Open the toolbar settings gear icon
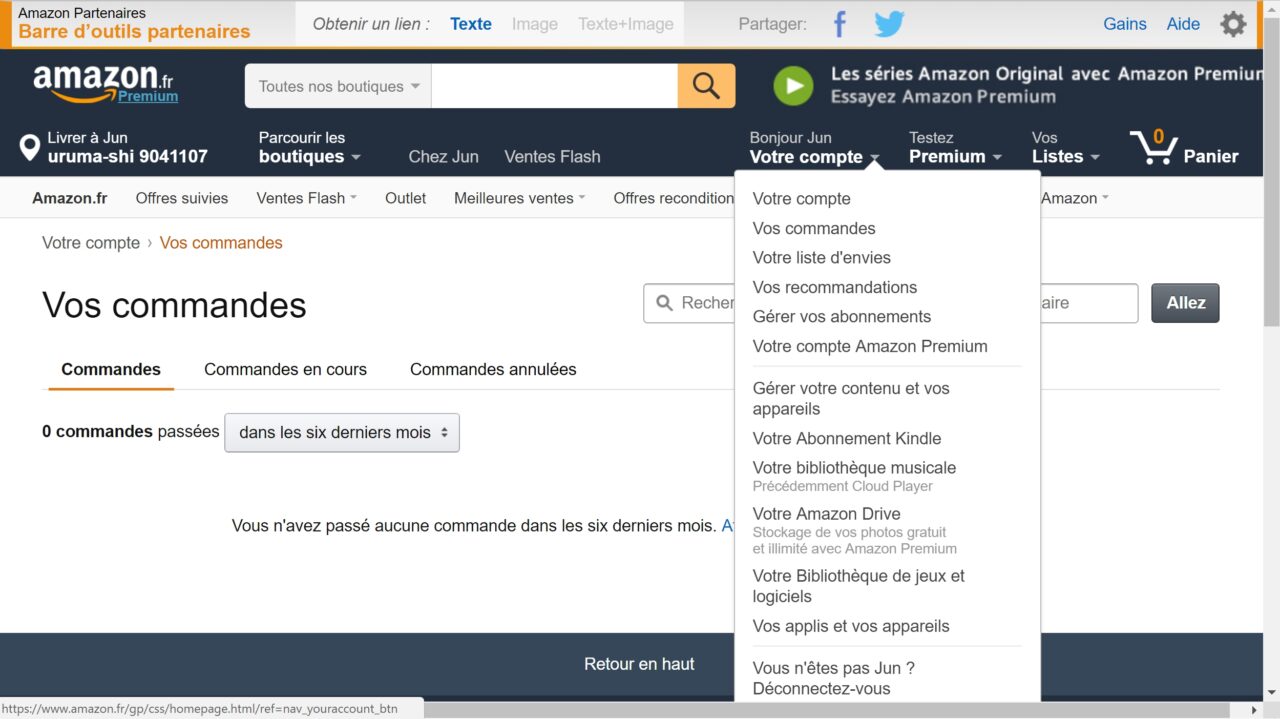This screenshot has height=719, width=1280. tap(1233, 24)
